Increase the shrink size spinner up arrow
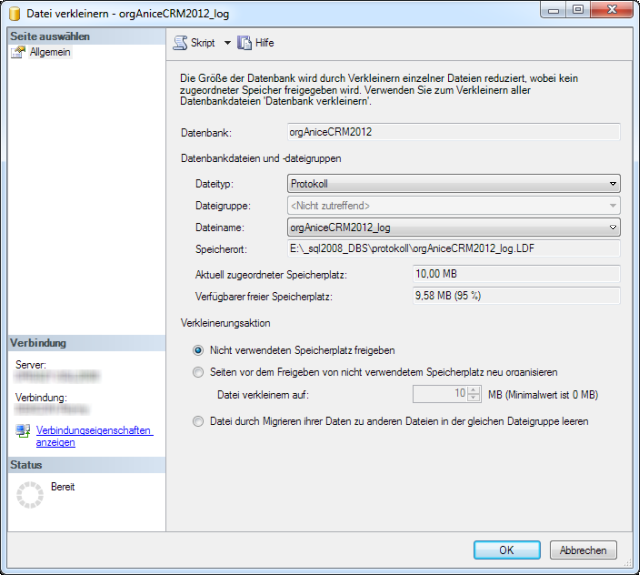Viewport: 640px width, 575px height. [x=473, y=390]
